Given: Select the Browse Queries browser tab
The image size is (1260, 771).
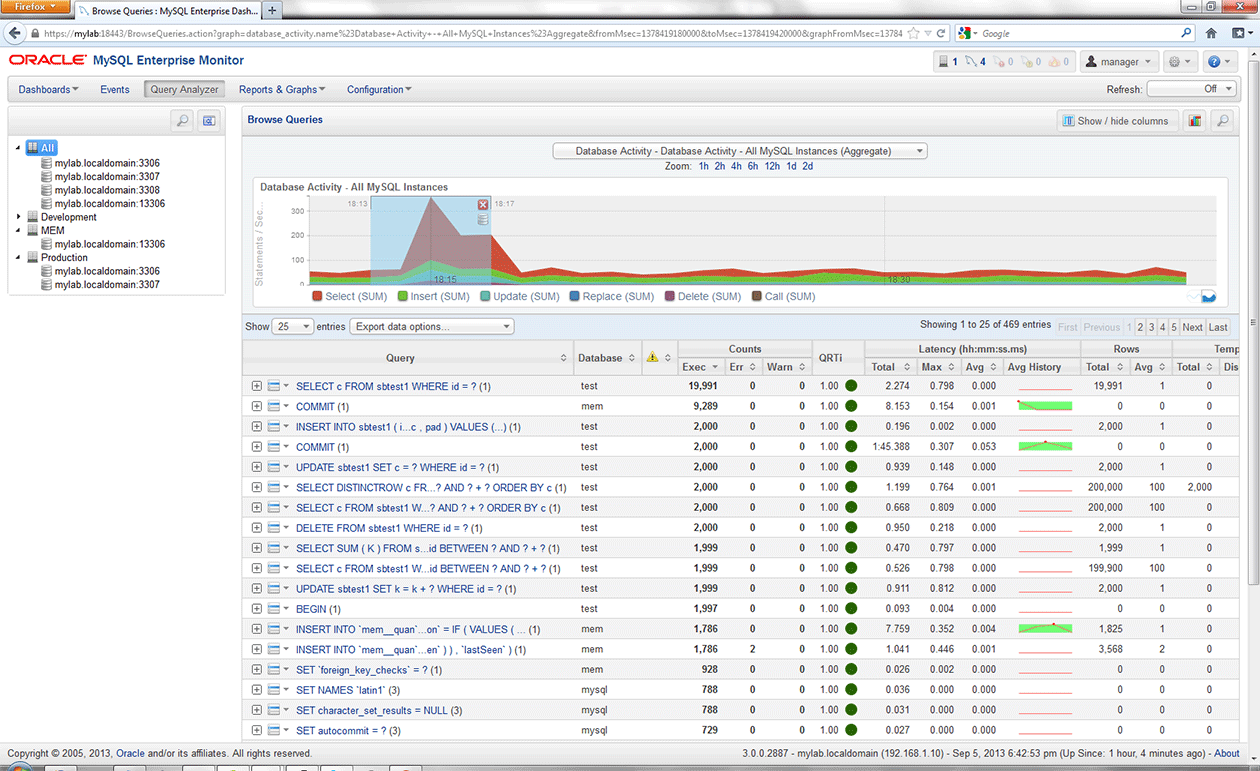Looking at the screenshot, I should coord(166,11).
